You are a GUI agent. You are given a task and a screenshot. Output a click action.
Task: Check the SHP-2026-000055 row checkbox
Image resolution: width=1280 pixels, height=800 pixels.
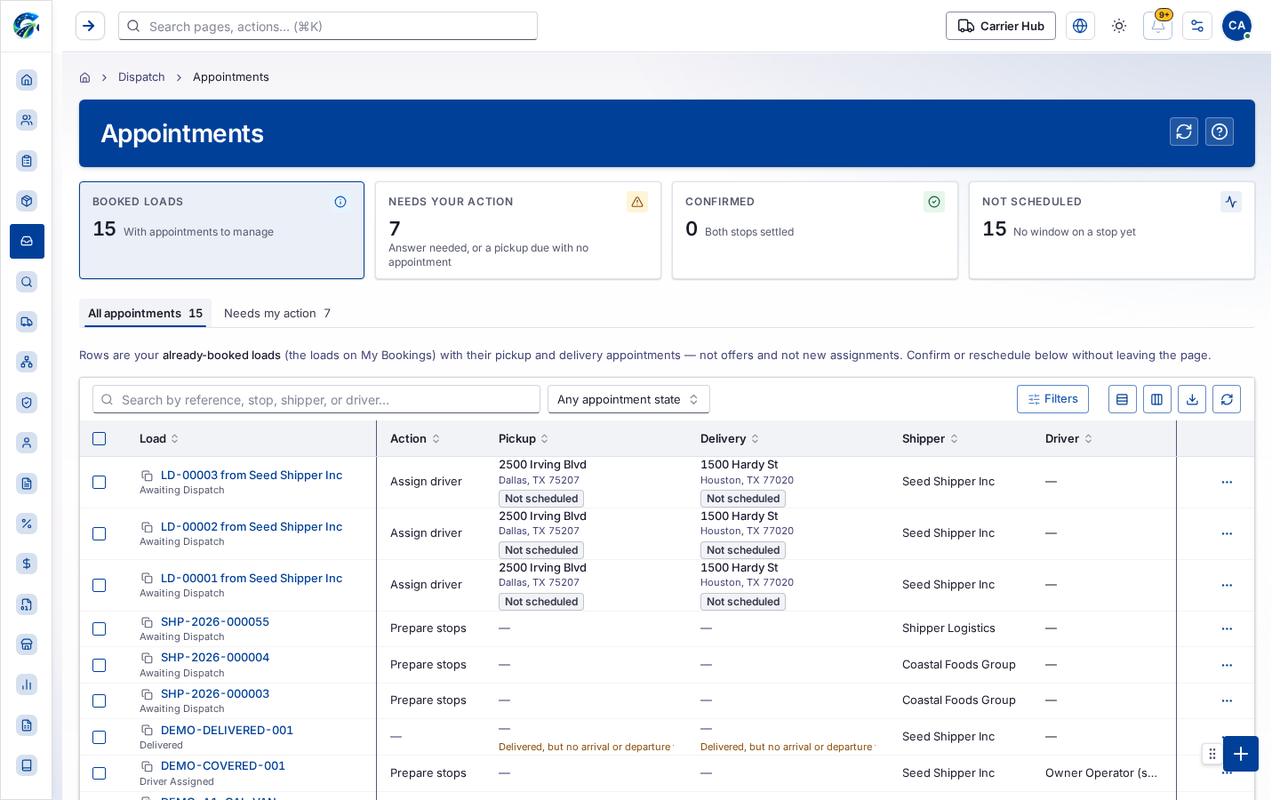(x=99, y=629)
